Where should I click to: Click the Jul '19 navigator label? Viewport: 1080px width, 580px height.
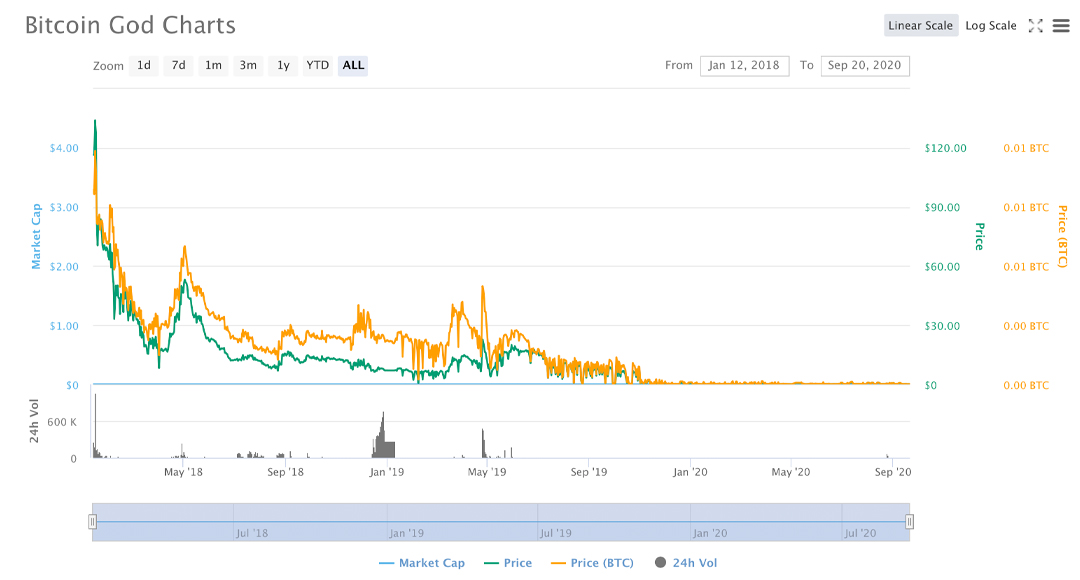point(556,533)
